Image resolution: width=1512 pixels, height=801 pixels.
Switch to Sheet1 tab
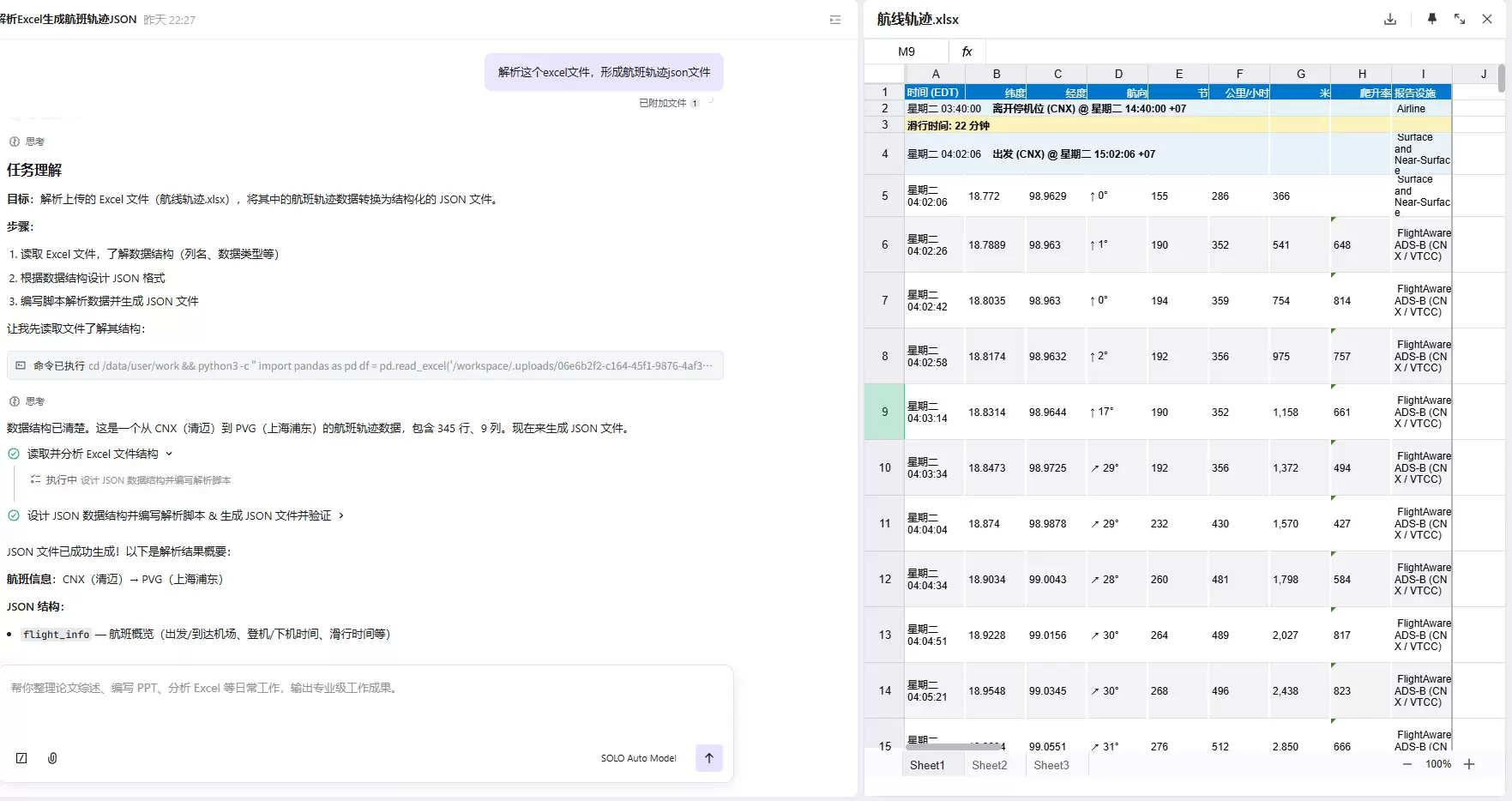point(927,765)
